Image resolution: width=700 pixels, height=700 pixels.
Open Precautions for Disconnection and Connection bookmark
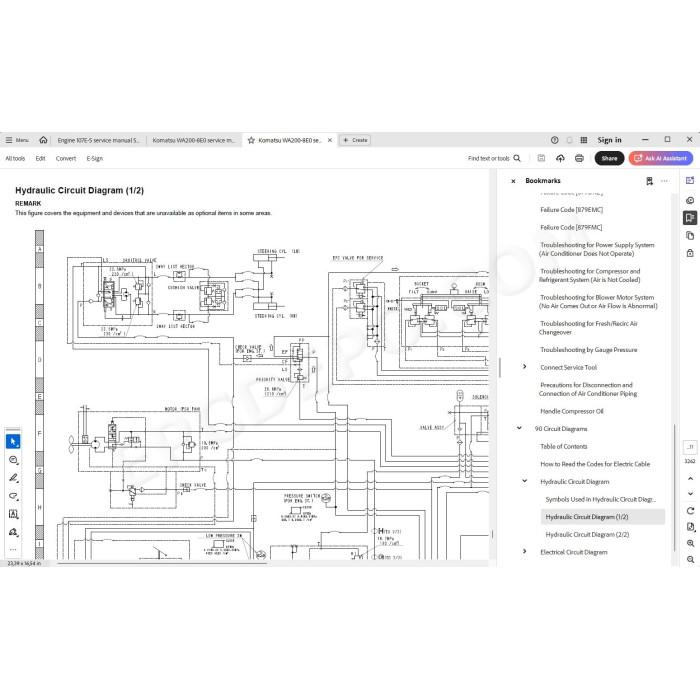click(588, 389)
